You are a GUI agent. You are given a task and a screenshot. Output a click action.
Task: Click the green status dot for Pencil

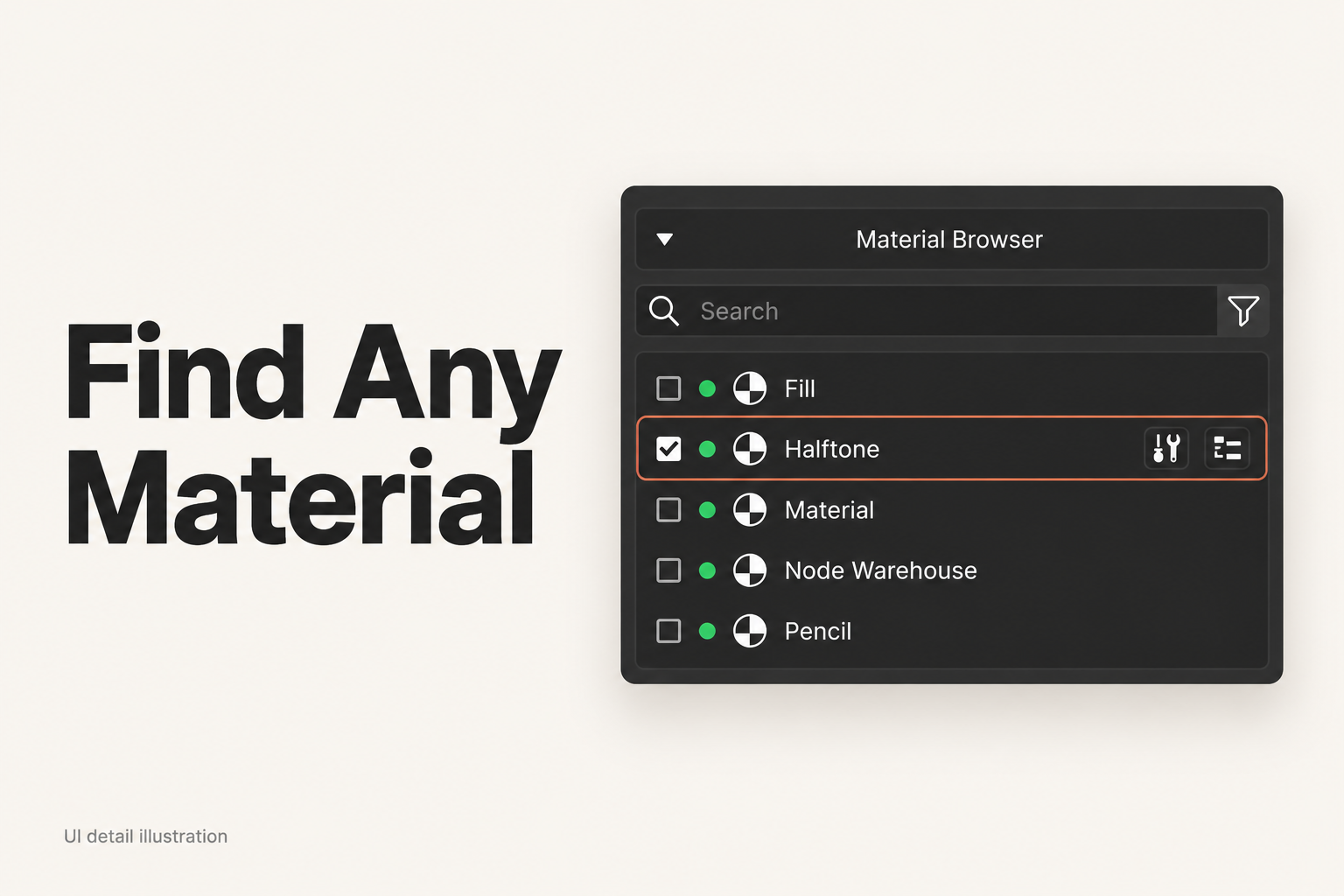click(708, 631)
